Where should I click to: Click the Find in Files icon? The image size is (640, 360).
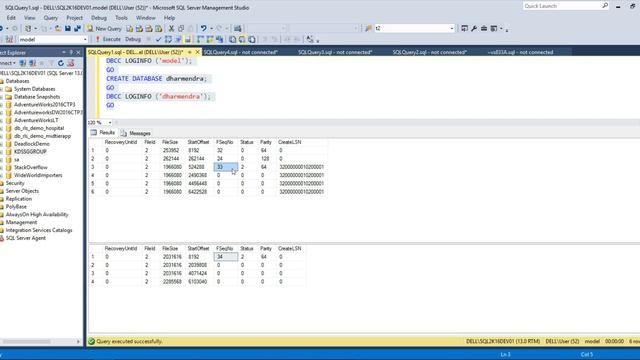click(369, 29)
